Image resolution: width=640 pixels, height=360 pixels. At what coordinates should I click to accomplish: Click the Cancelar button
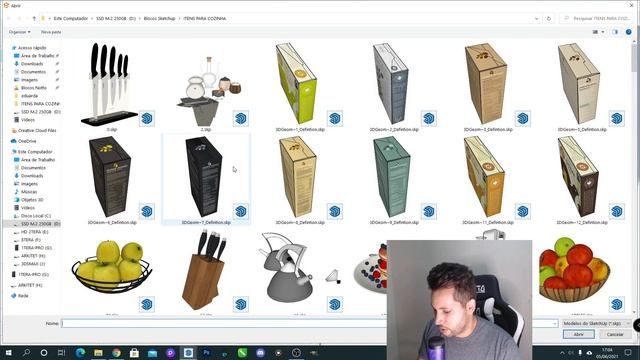click(615, 334)
